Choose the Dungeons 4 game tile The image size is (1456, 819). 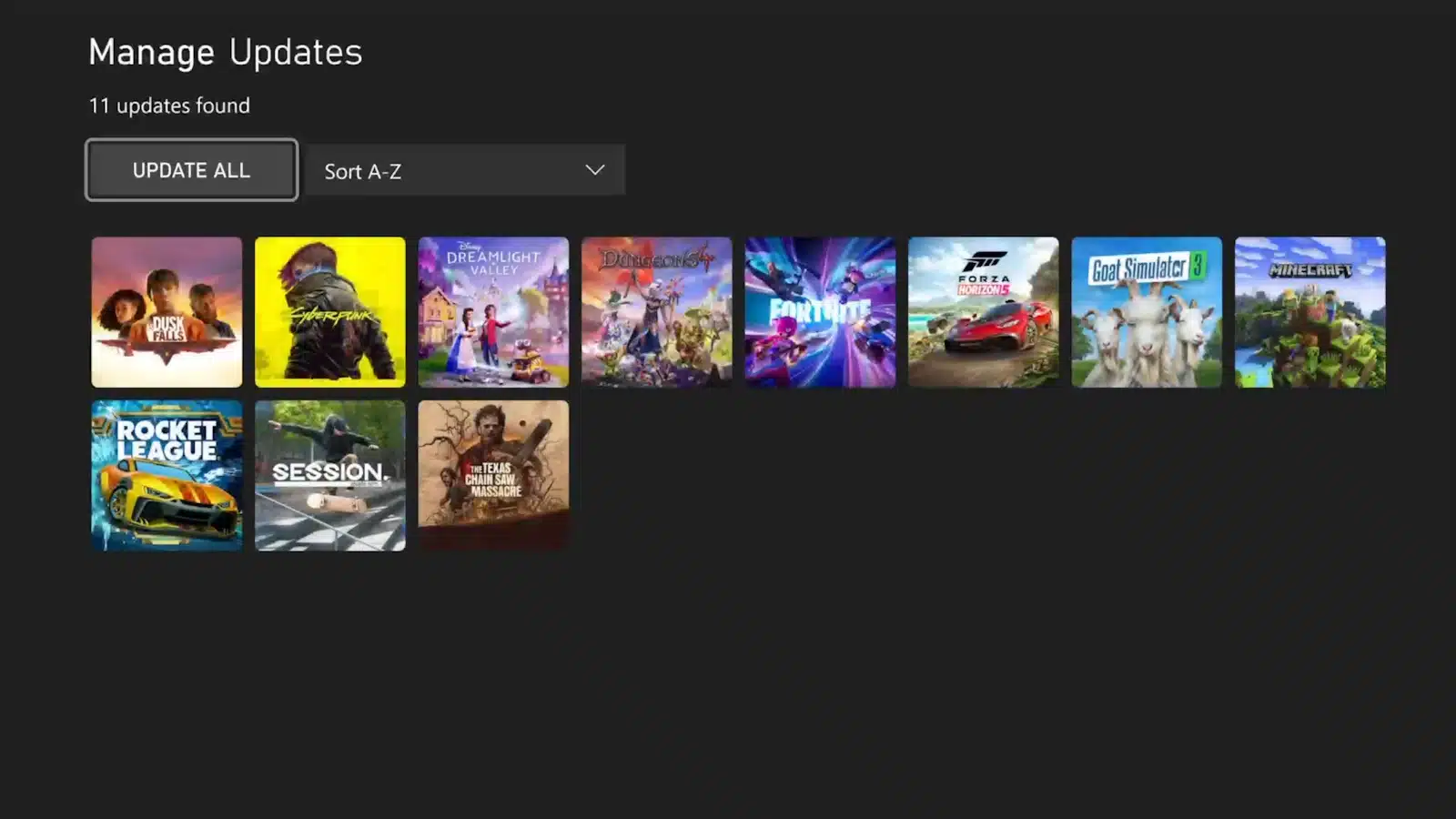[657, 312]
